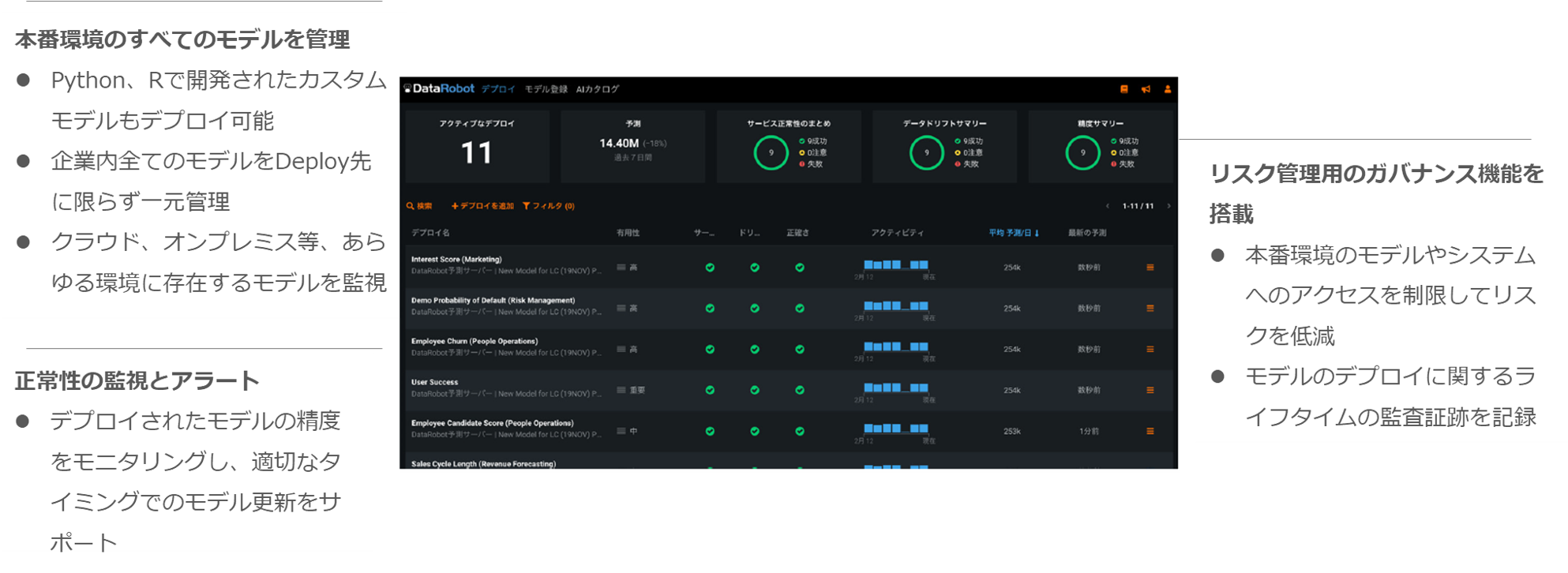
Task: Click 253k value for Employee Candidate Score
Action: [1012, 432]
